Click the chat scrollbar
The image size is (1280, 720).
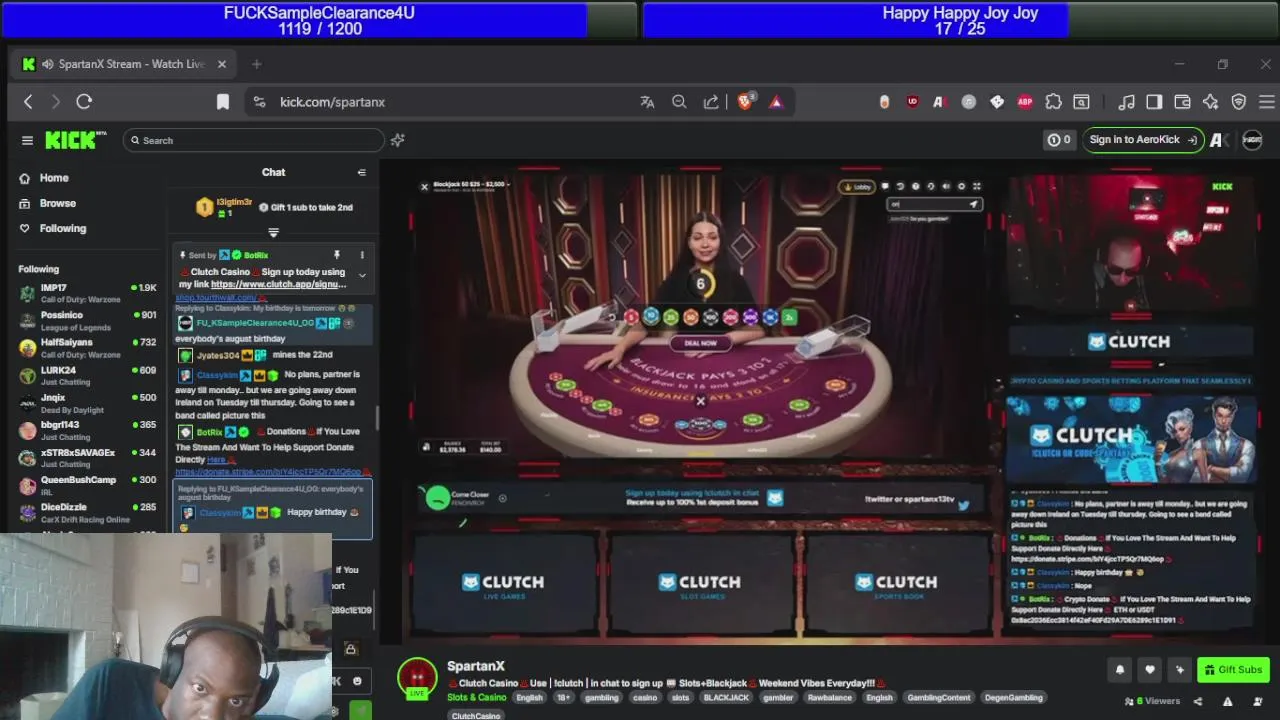376,420
